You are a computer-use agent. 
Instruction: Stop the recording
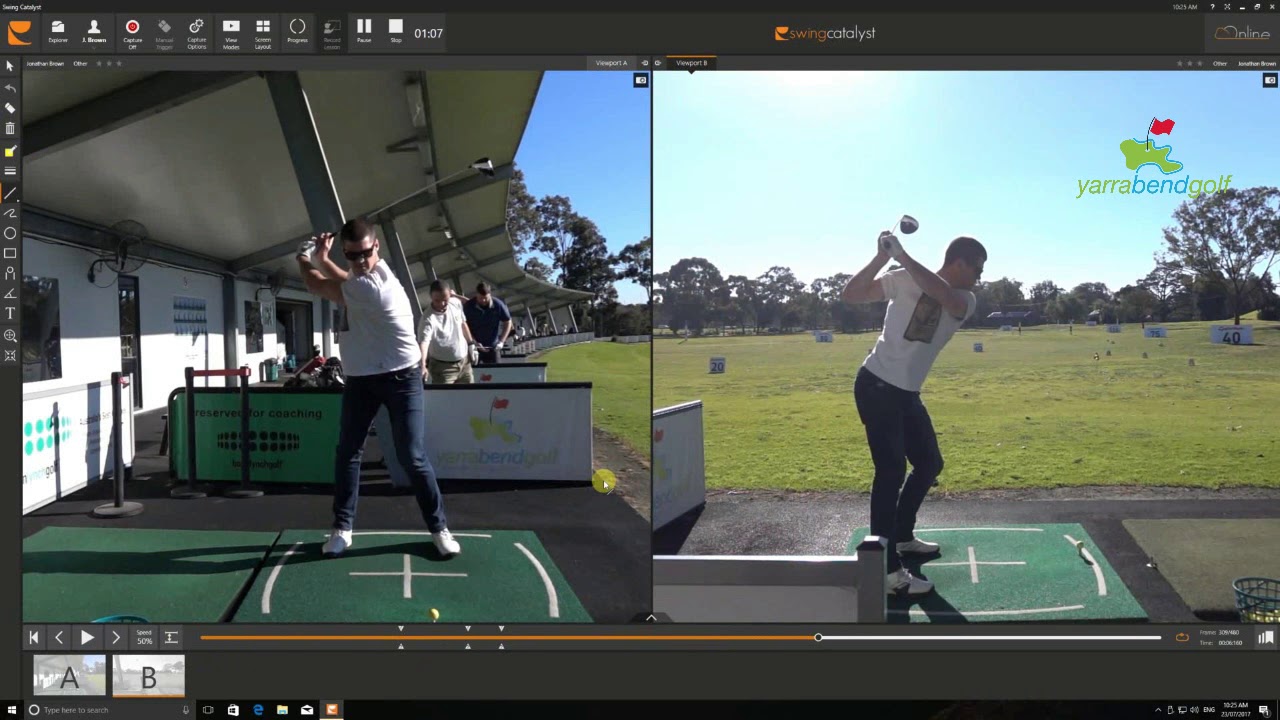(x=396, y=32)
